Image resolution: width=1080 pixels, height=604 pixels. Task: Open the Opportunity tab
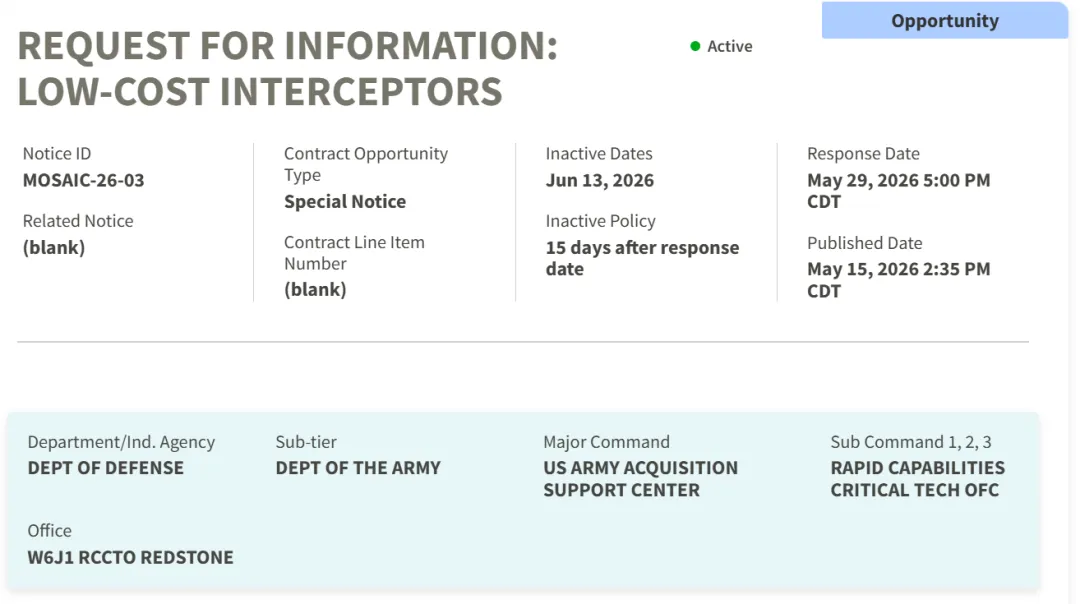point(944,21)
